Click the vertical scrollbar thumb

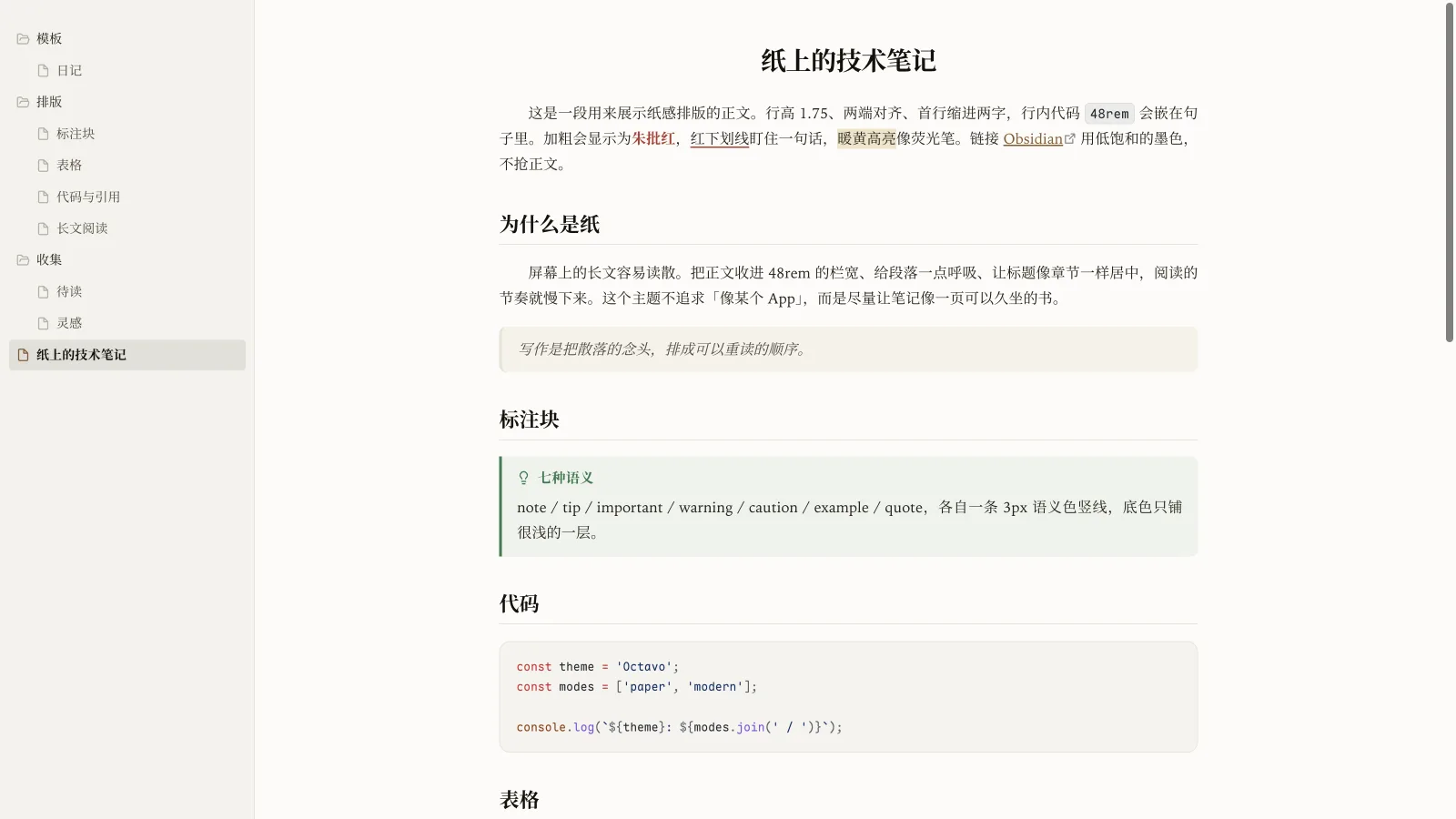pyautogui.click(x=1450, y=173)
